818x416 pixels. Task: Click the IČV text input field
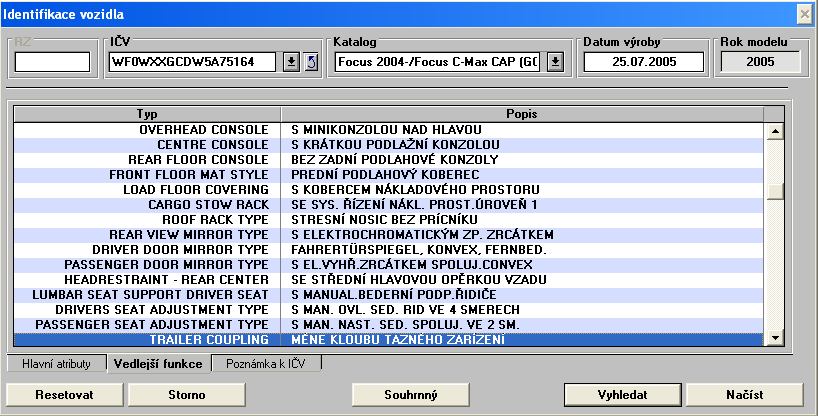coord(194,62)
